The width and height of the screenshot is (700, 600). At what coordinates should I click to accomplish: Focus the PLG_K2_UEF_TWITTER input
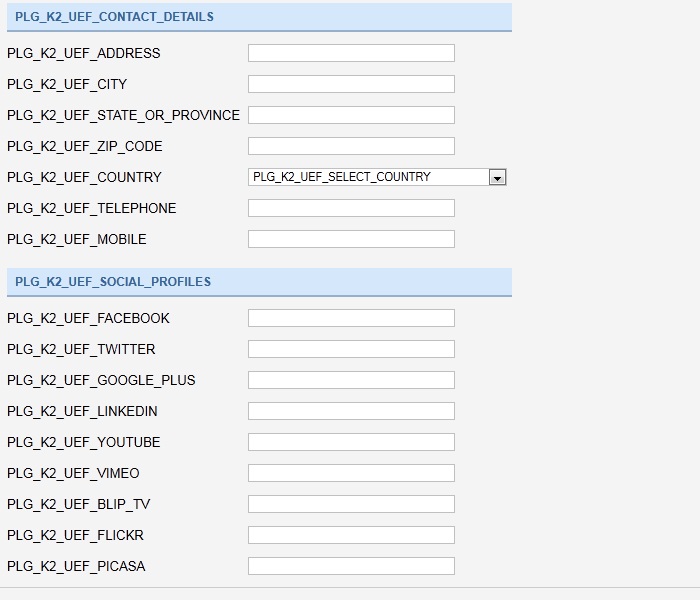click(x=351, y=349)
